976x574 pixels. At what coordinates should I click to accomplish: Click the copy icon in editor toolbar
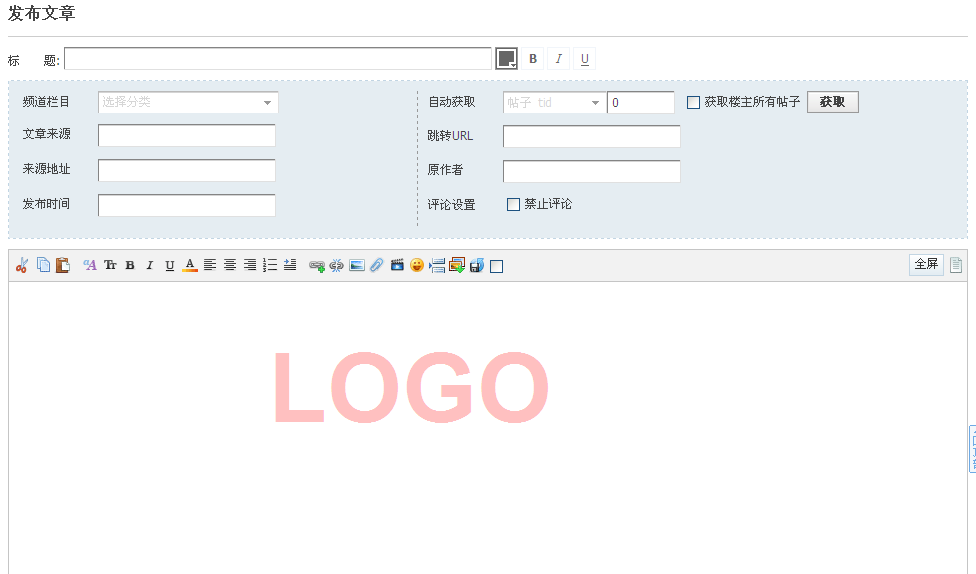tap(43, 265)
